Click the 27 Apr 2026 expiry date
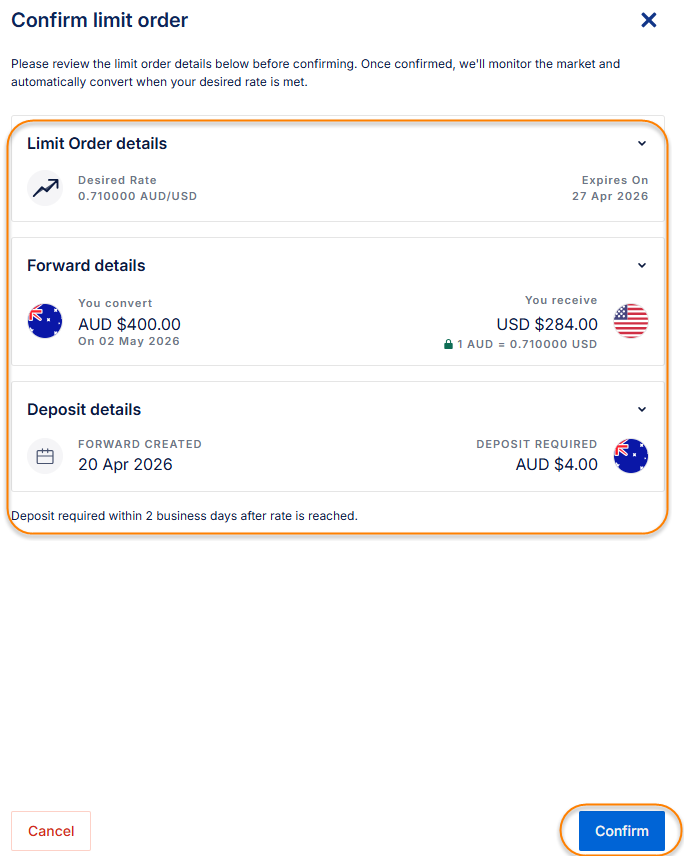 tap(609, 196)
